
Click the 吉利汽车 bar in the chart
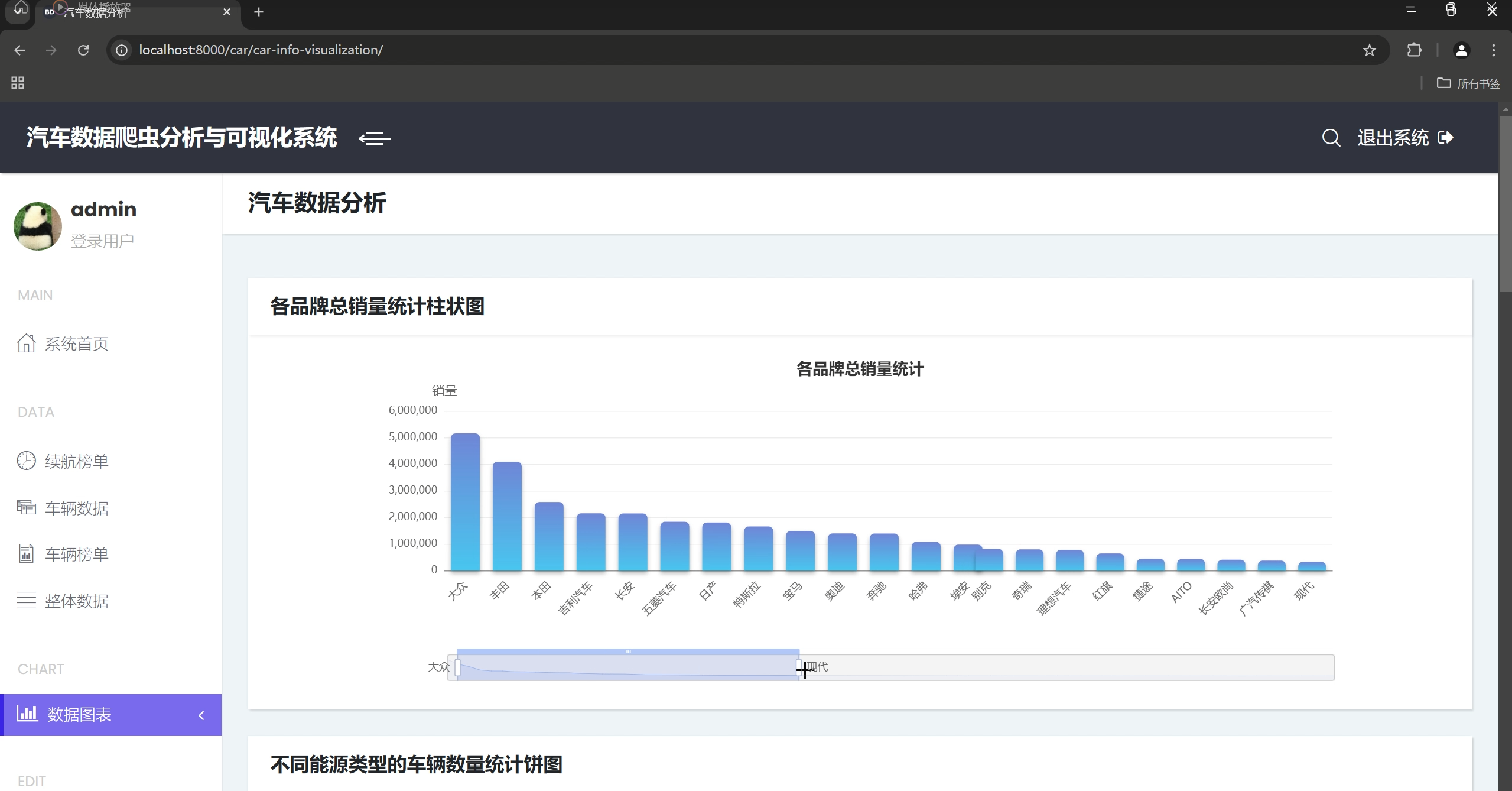(x=591, y=542)
